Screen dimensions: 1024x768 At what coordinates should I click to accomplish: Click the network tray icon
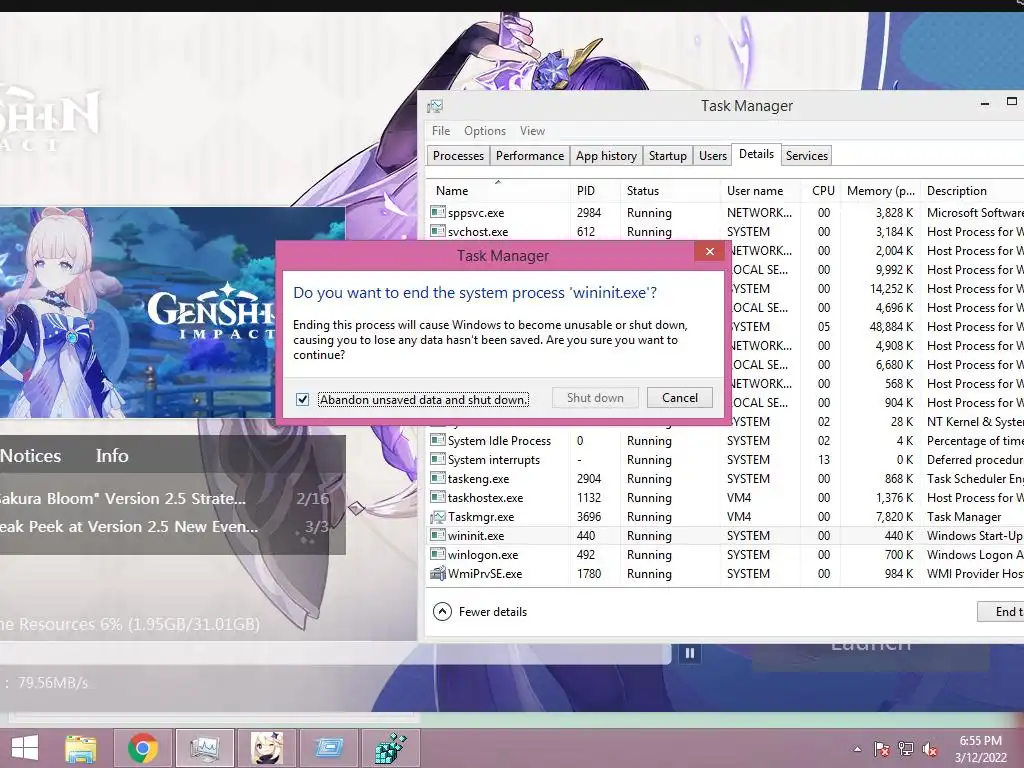click(x=906, y=749)
